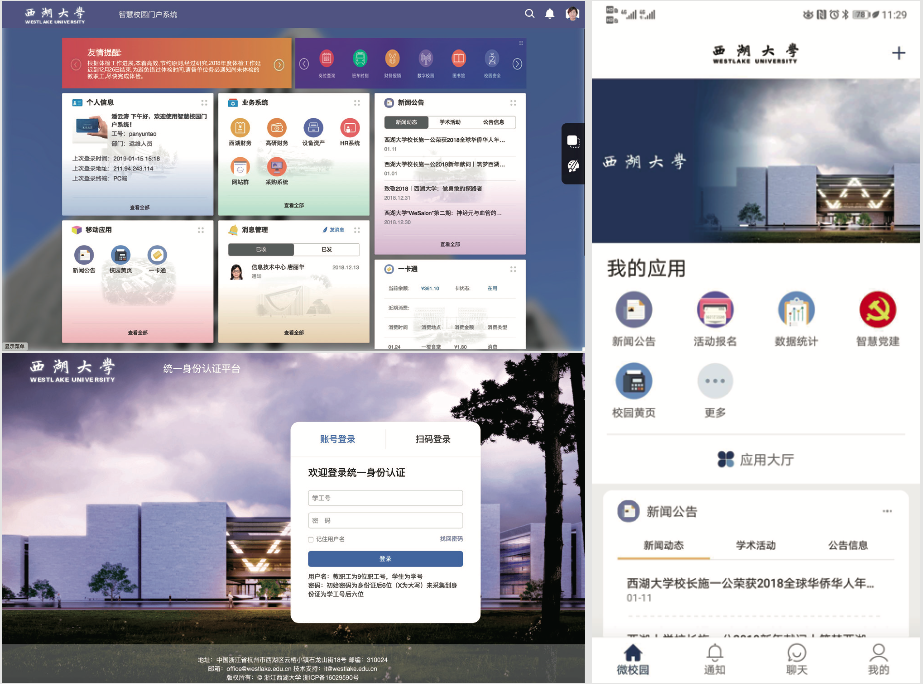The height and width of the screenshot is (684, 923).
Task: Open user avatar menu in portal header
Action: click(572, 13)
